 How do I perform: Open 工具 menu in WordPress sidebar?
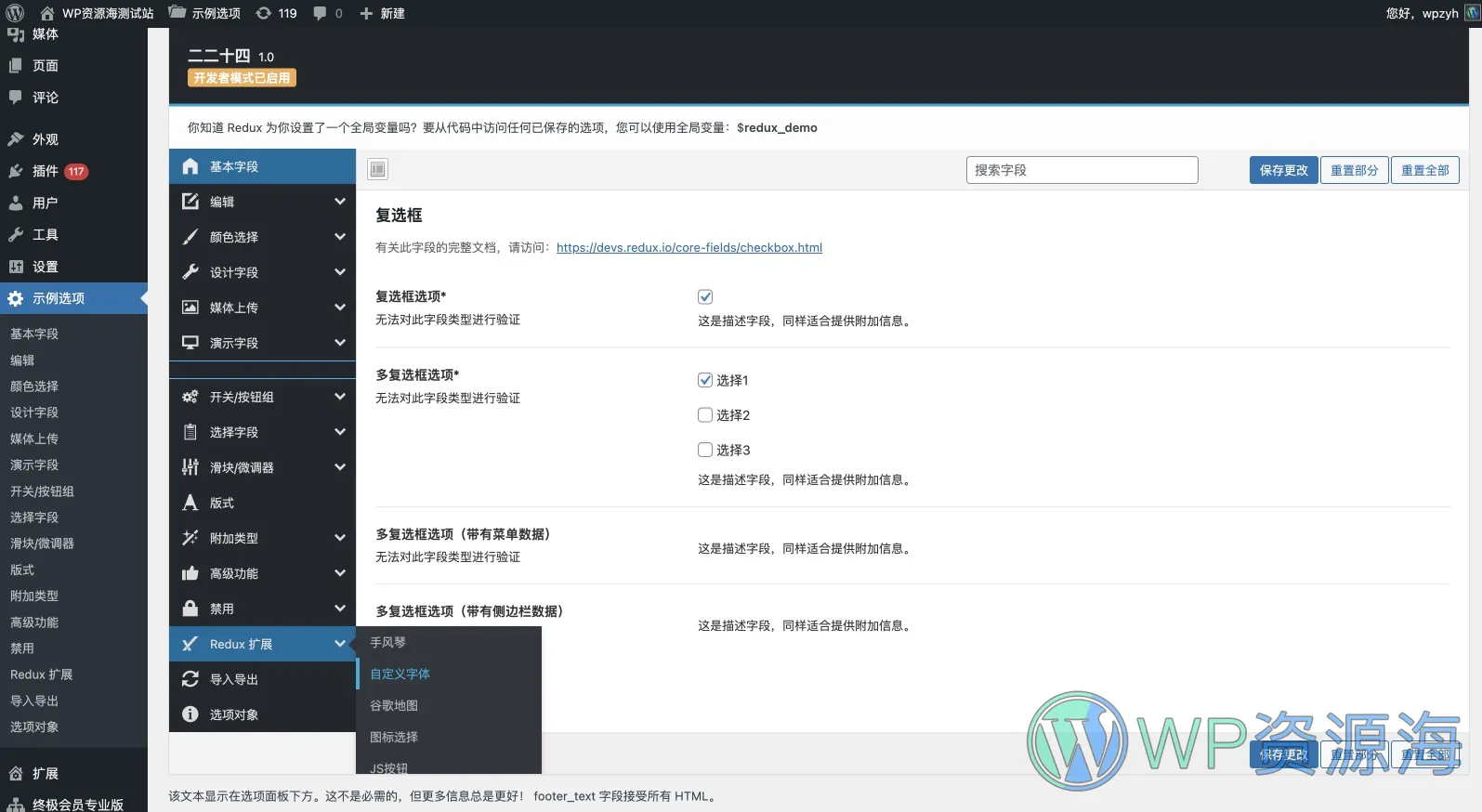click(x=73, y=235)
